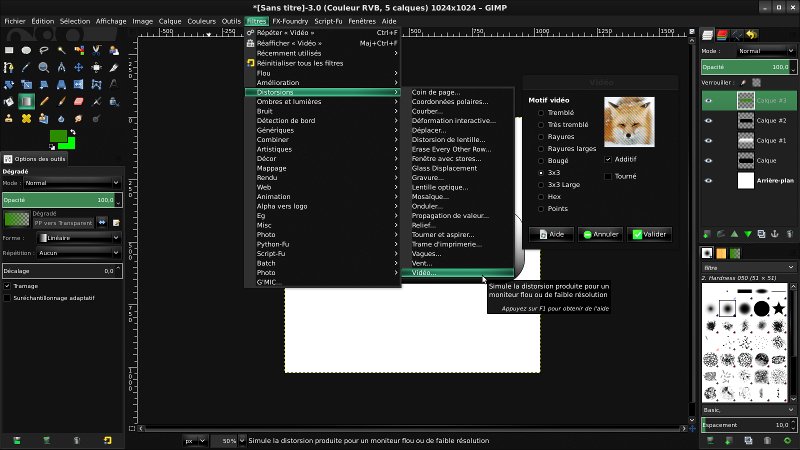Image resolution: width=800 pixels, height=450 pixels.
Task: Hide the Arrière-plan layer
Action: point(708,180)
